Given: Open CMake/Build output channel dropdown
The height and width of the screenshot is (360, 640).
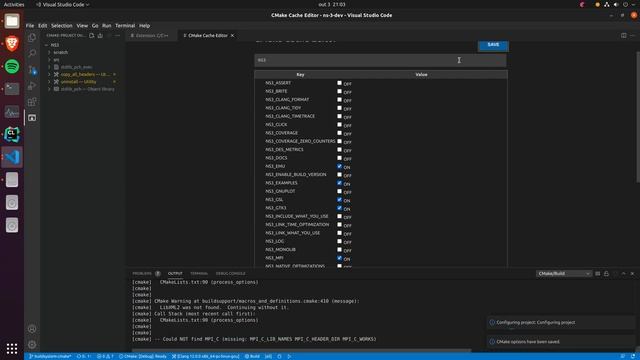Looking at the screenshot, I should (x=564, y=273).
